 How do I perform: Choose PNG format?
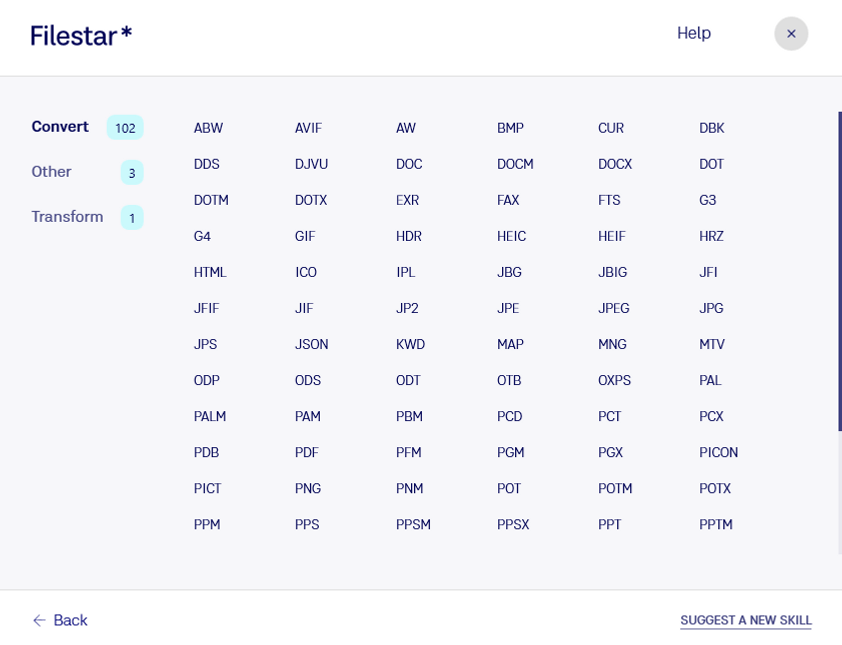[x=308, y=489]
